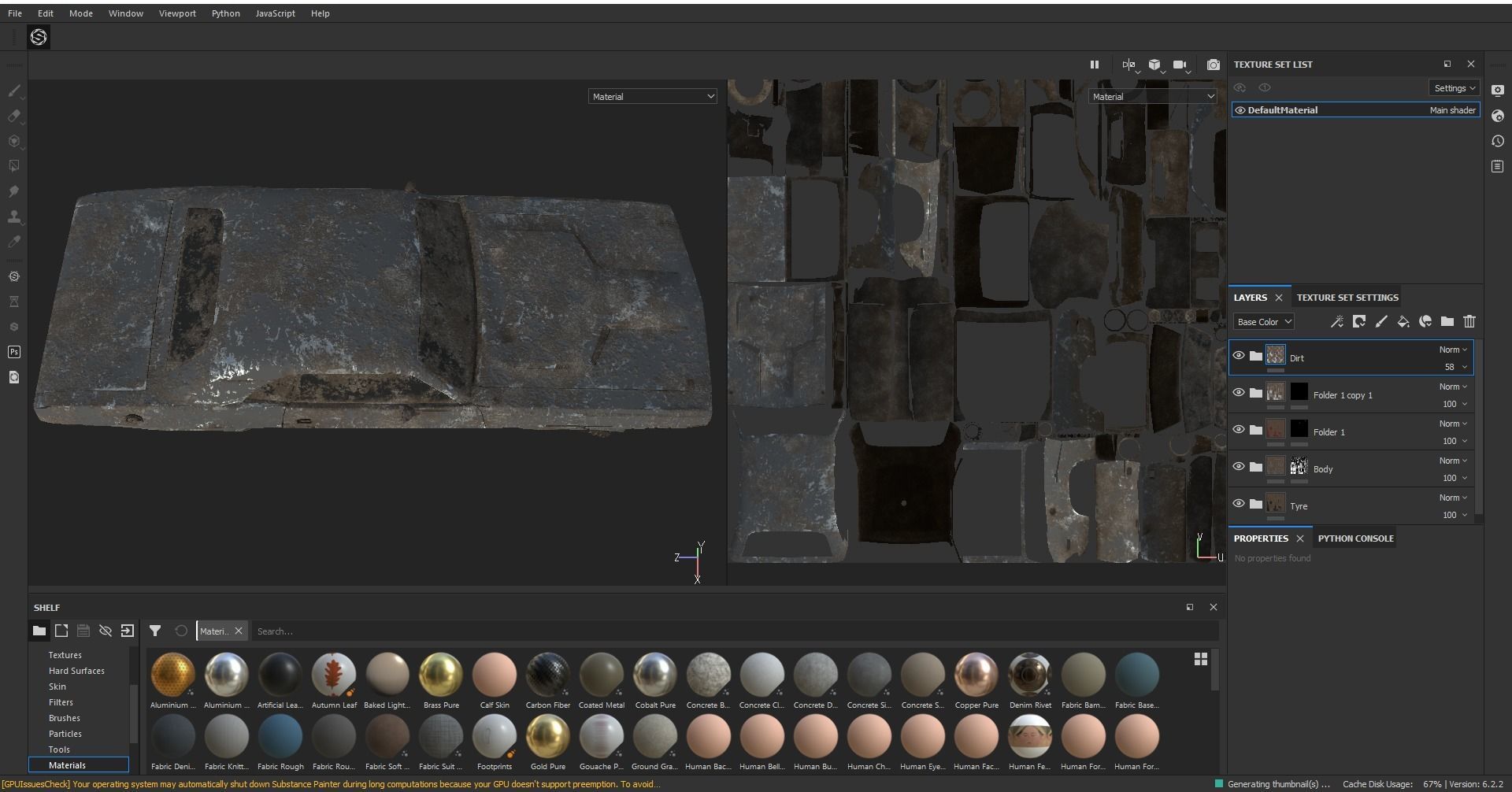Switch to the Texture Set Settings tab
This screenshot has width=1512, height=792.
(x=1347, y=298)
